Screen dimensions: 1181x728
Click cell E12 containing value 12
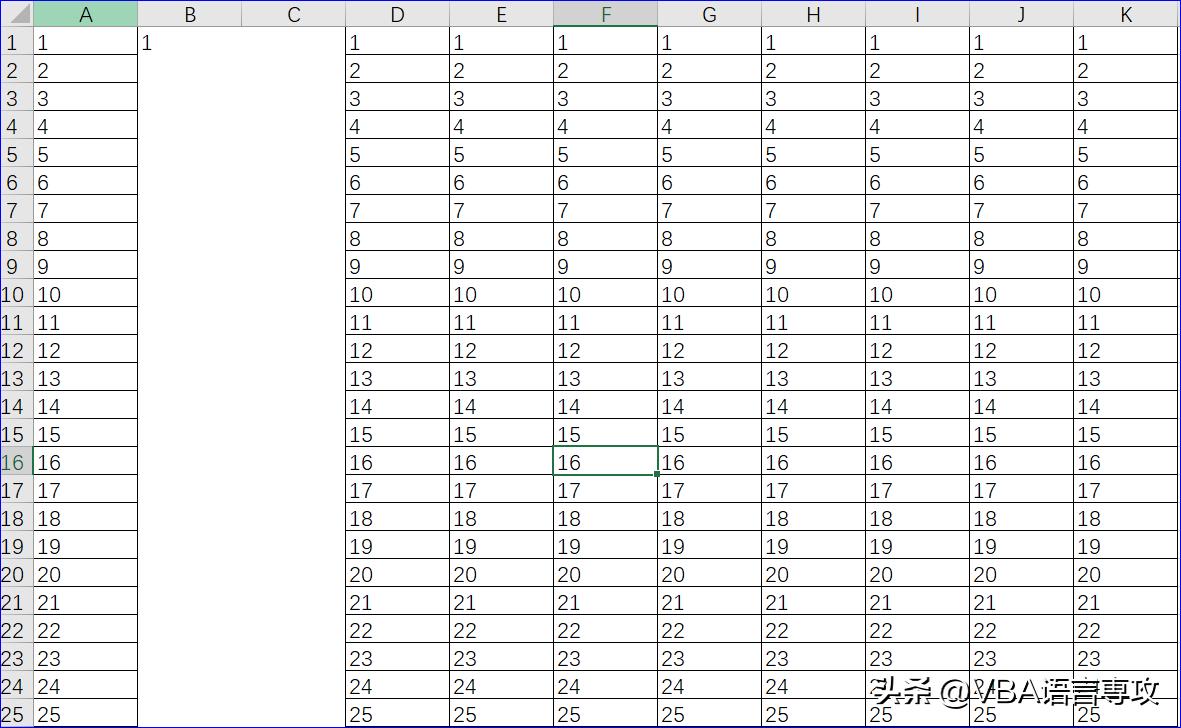[501, 350]
